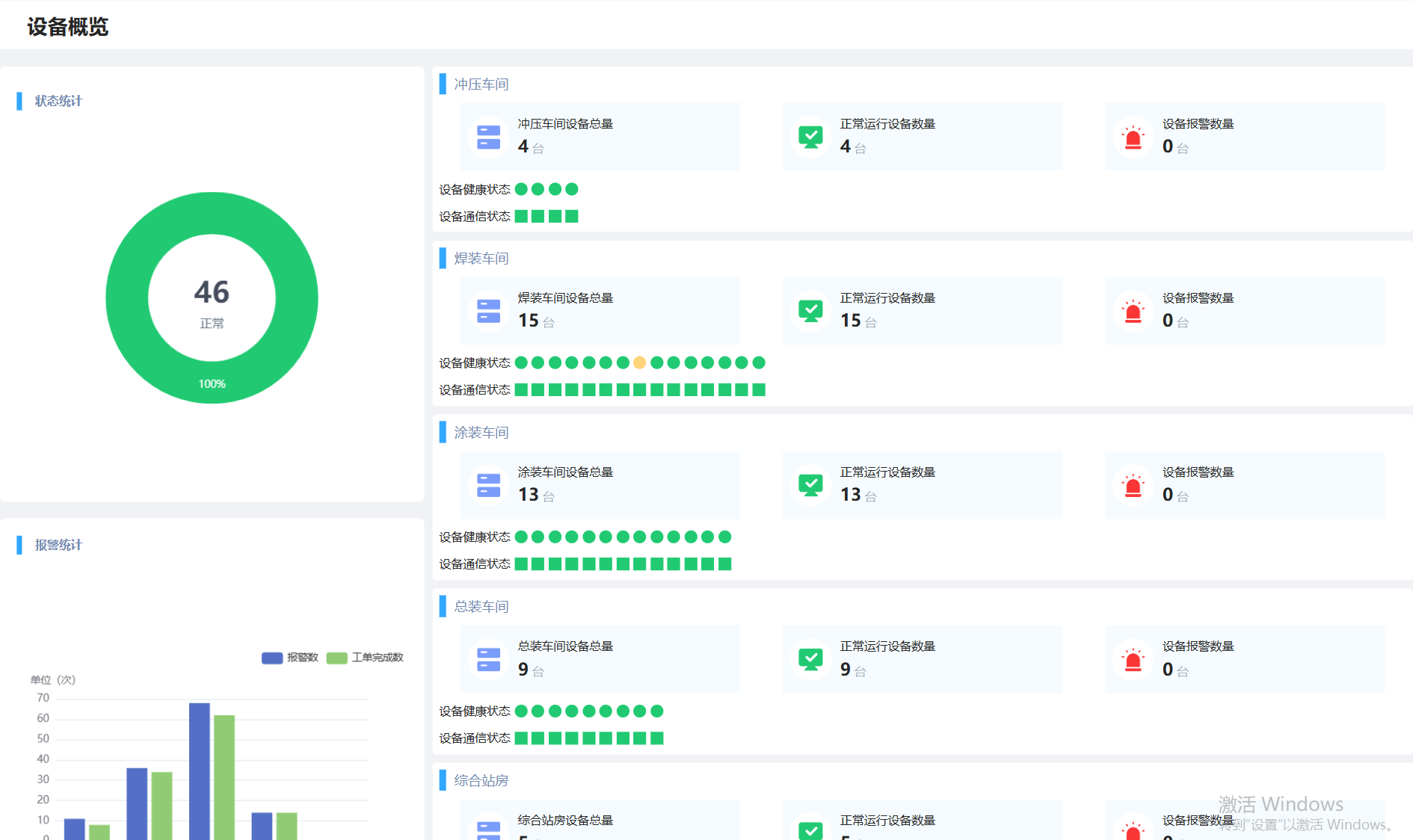
Task: Select the 冲压车间 section heading
Action: 481,84
